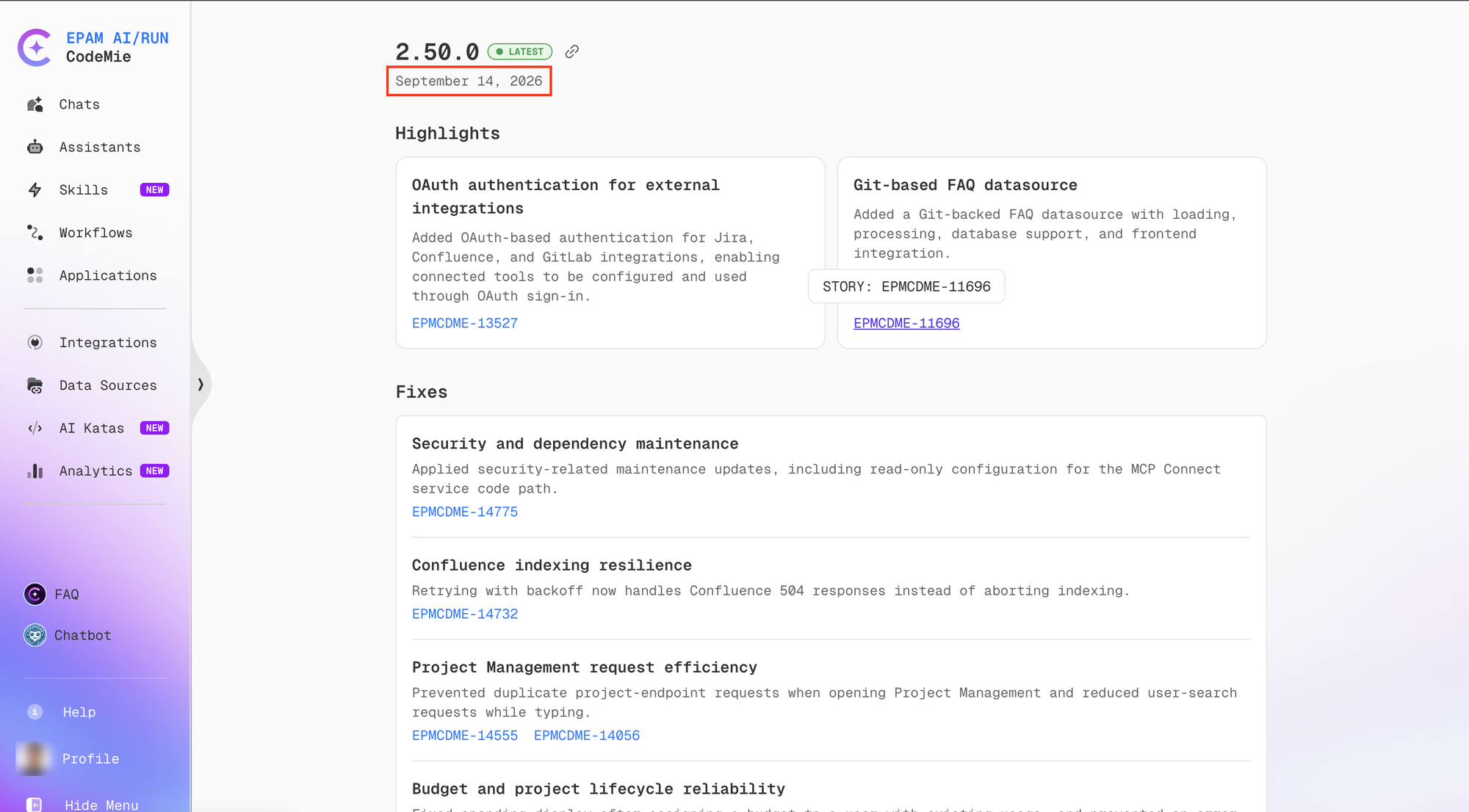Click the LATEST version badge
Screen dimensions: 1469x812
point(520,51)
